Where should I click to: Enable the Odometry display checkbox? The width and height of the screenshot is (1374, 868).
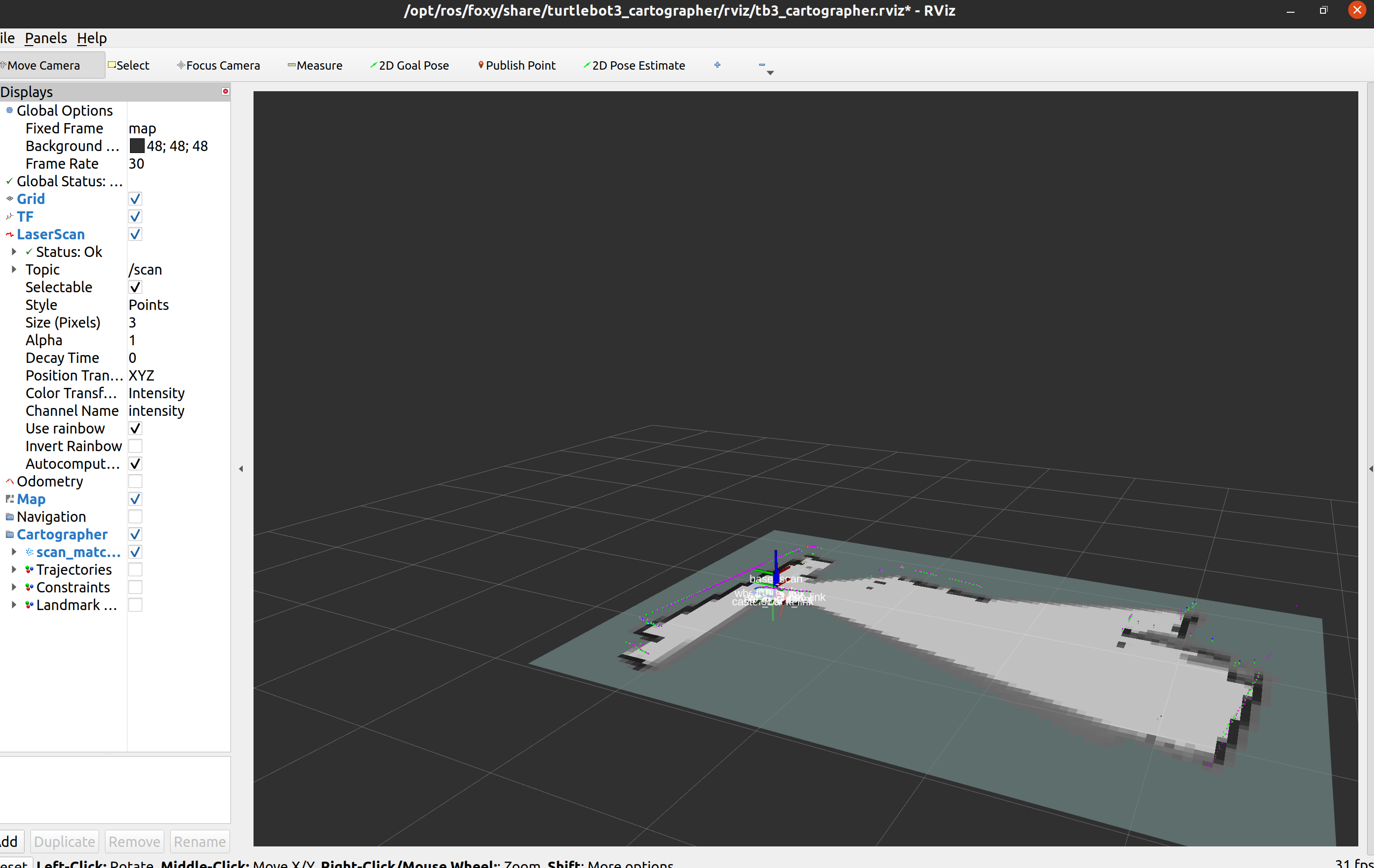point(135,481)
